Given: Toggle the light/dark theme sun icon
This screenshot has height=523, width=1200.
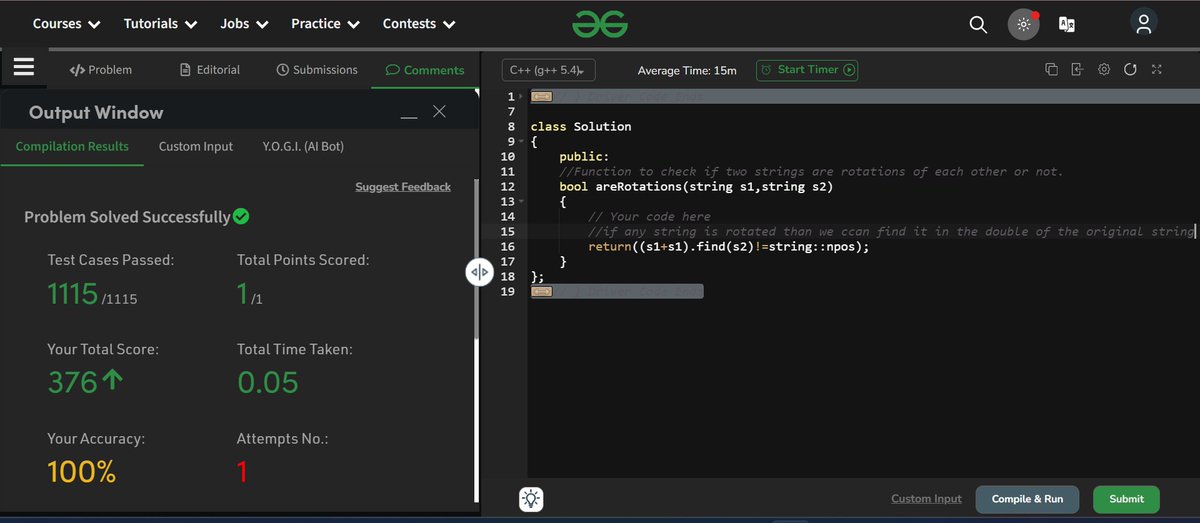Looking at the screenshot, I should (1022, 24).
